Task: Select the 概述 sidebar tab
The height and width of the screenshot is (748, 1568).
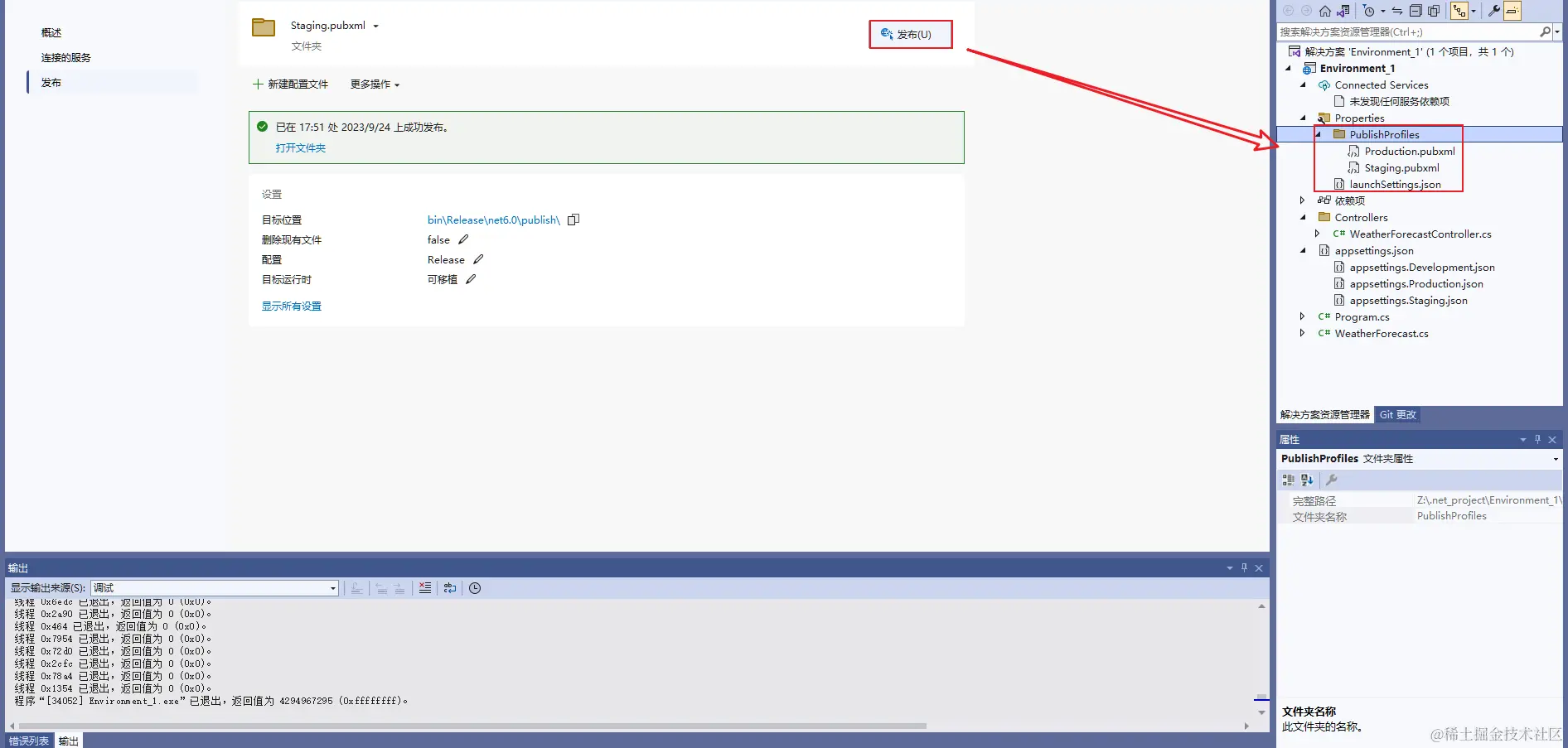Action: (x=51, y=33)
